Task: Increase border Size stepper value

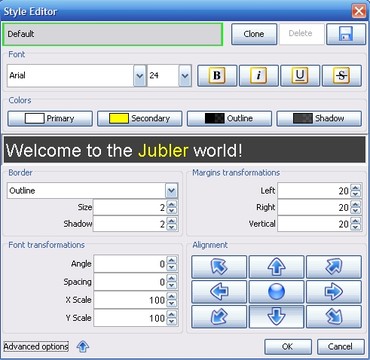Action: 172,205
